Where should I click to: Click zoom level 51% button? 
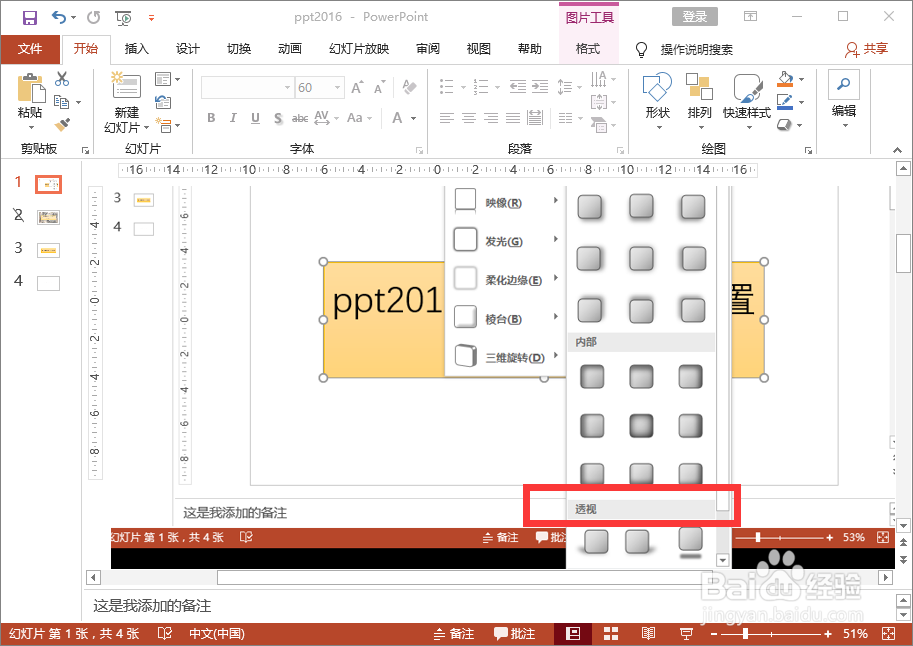[x=855, y=634]
